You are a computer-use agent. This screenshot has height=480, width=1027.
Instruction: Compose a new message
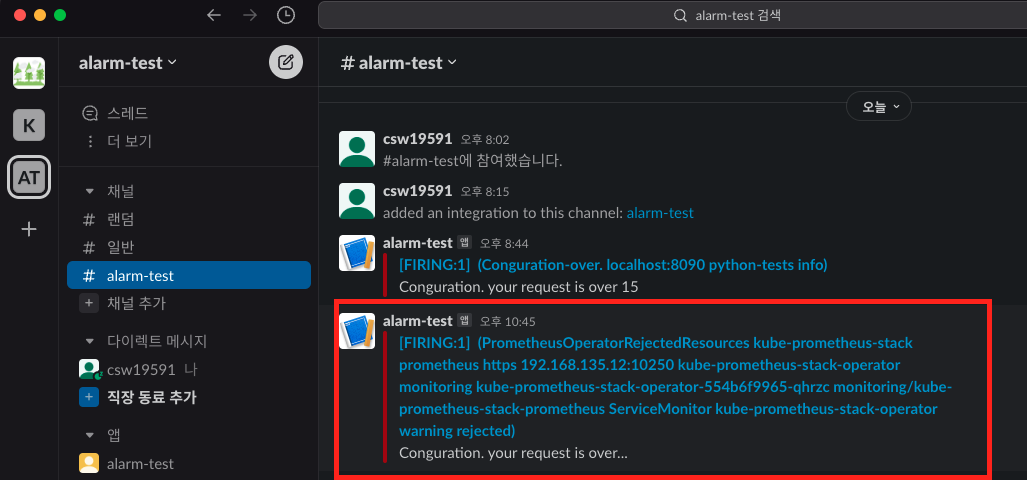click(286, 62)
